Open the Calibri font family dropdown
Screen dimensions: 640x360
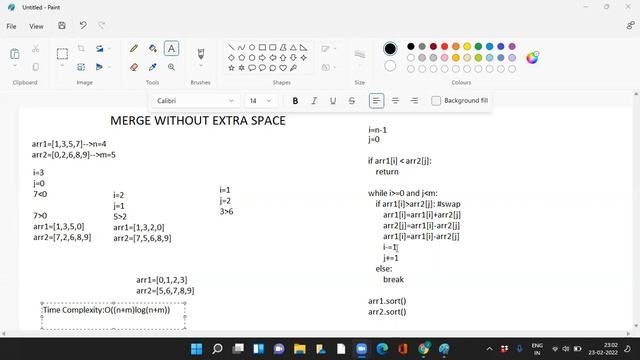tap(195, 101)
